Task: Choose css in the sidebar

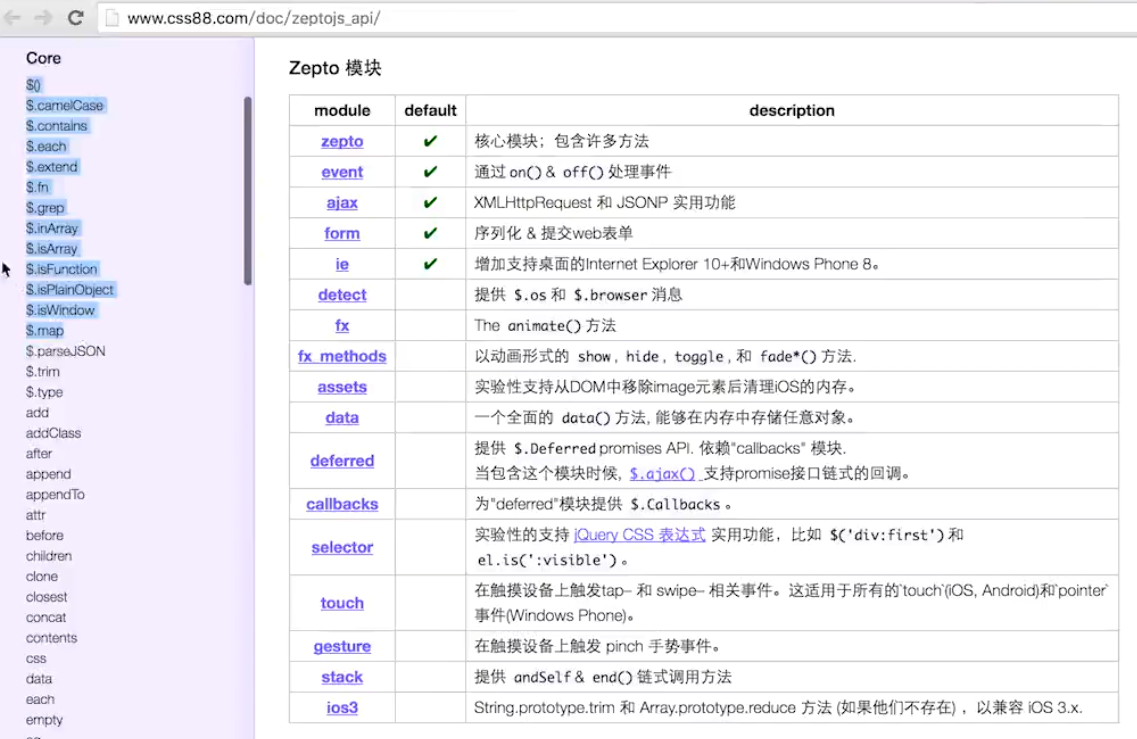Action: point(36,659)
